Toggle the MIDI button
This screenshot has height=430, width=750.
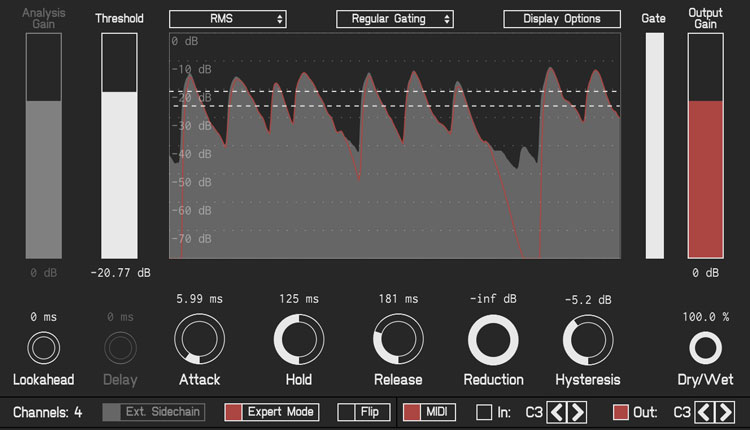pyautogui.click(x=412, y=412)
